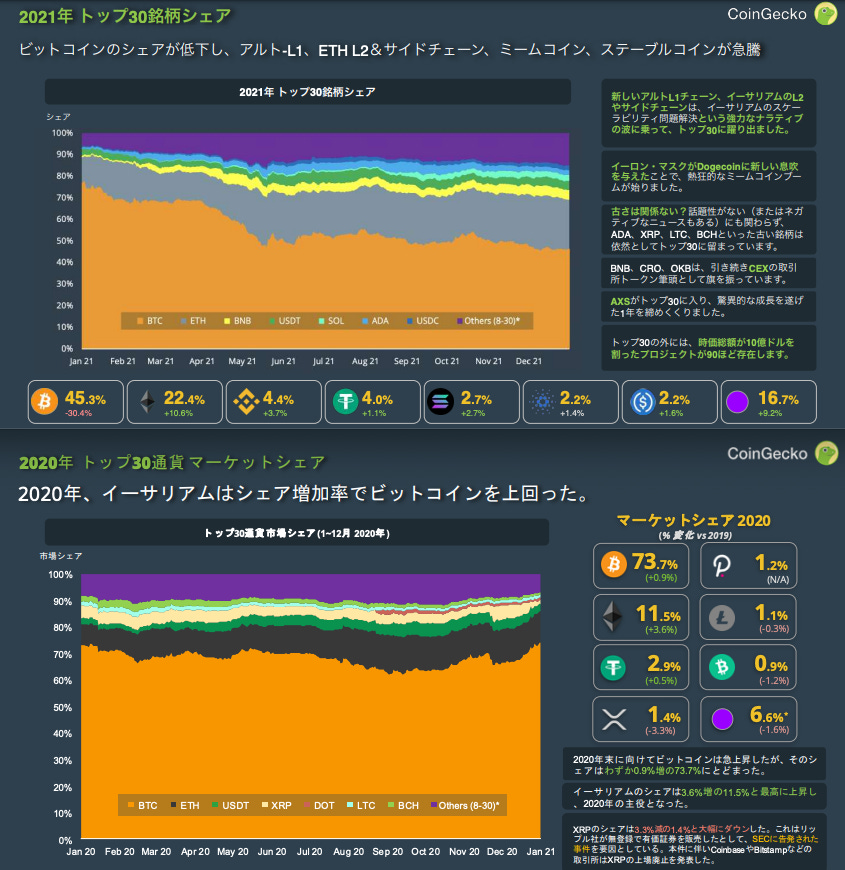The image size is (845, 870).
Task: Click ADA legend swatch in 2021 chart
Action: click(x=365, y=321)
